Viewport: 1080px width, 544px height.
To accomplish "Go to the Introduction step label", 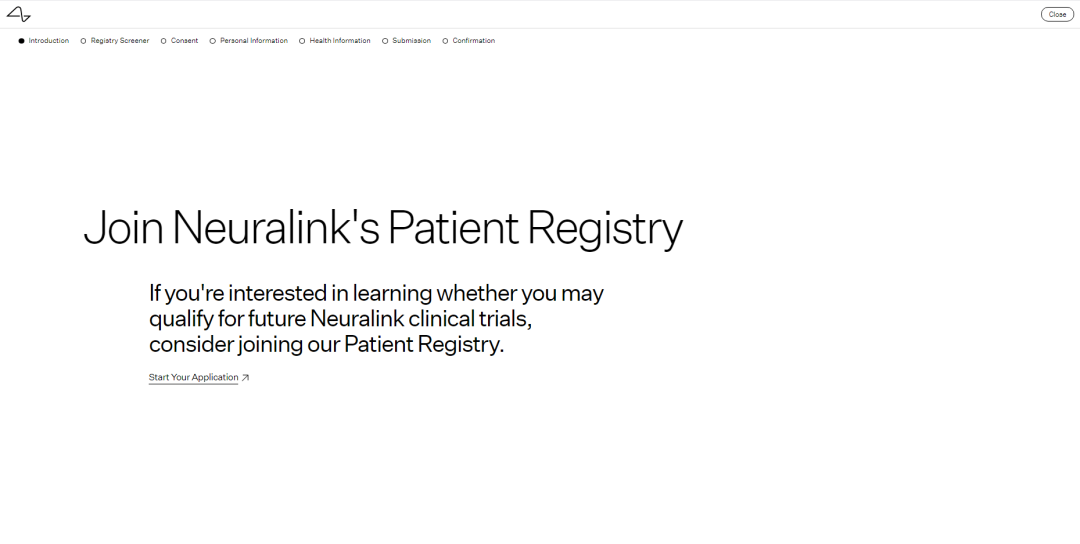I will [49, 41].
